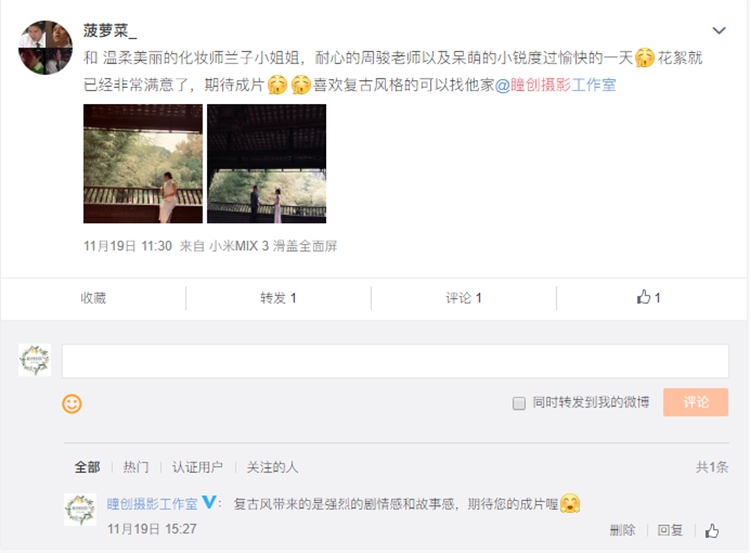The height and width of the screenshot is (553, 750).
Task: Open the @瞳创摄影工作室 mention link
Action: coord(555,85)
